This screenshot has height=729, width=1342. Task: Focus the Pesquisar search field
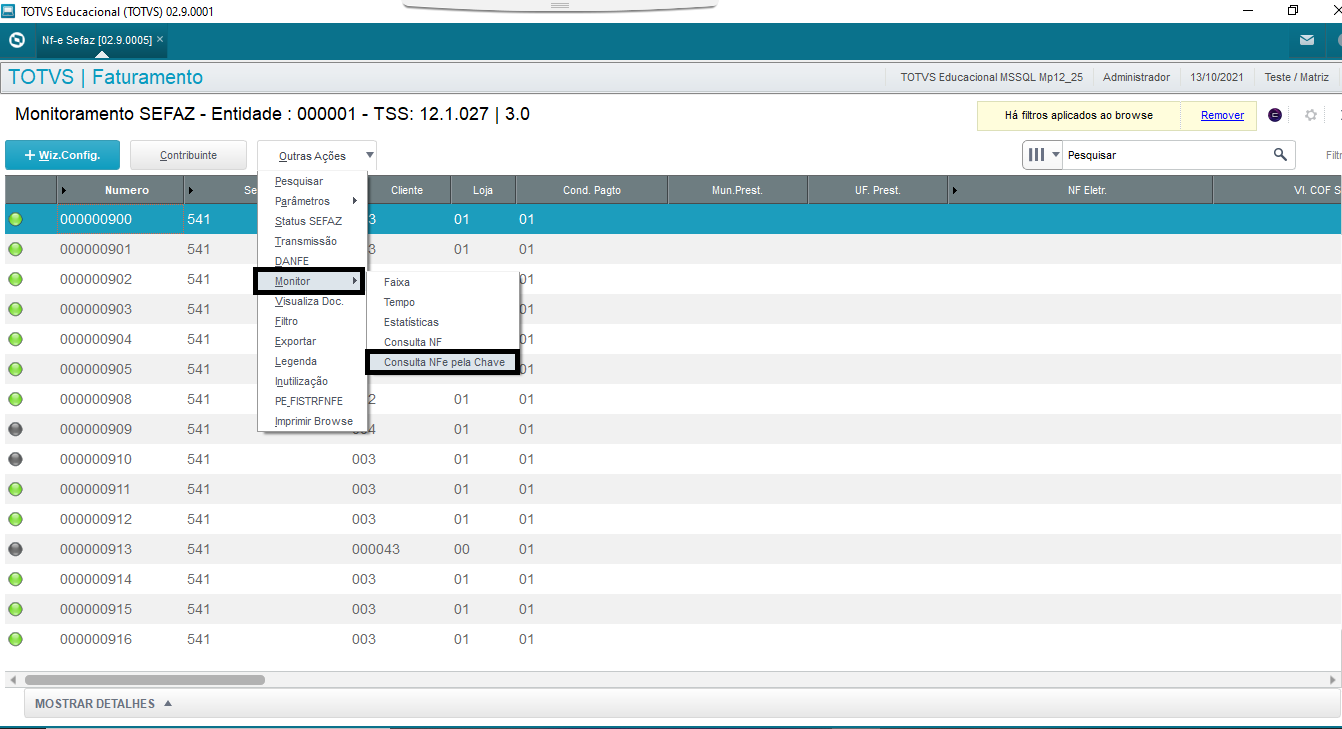1168,155
